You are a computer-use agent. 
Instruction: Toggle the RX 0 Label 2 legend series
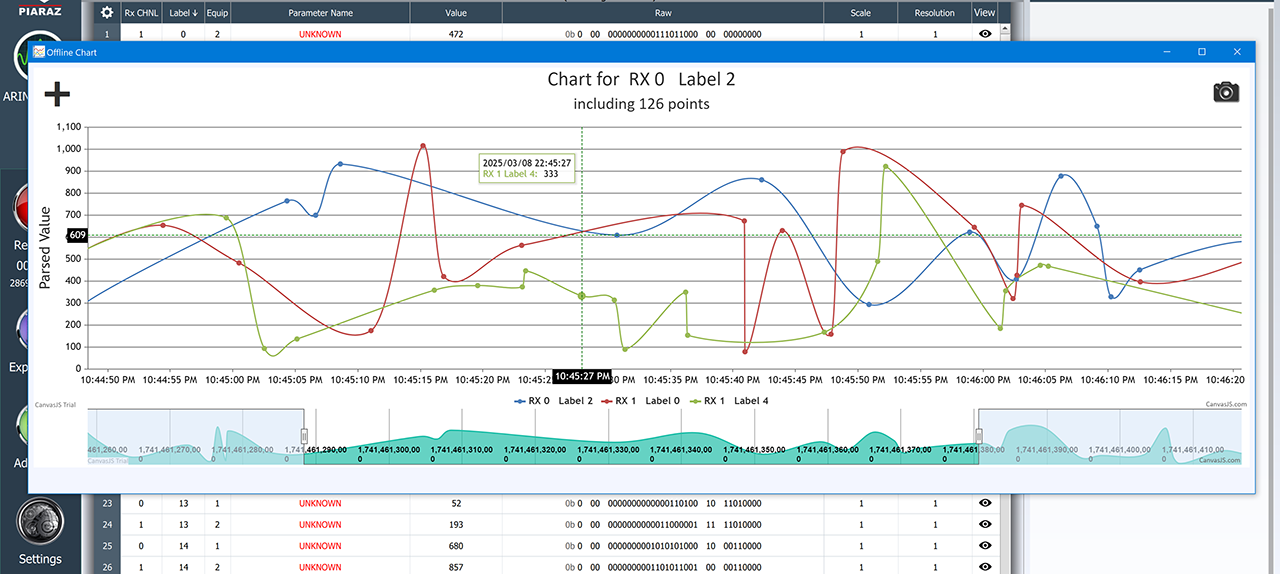pyautogui.click(x=554, y=401)
